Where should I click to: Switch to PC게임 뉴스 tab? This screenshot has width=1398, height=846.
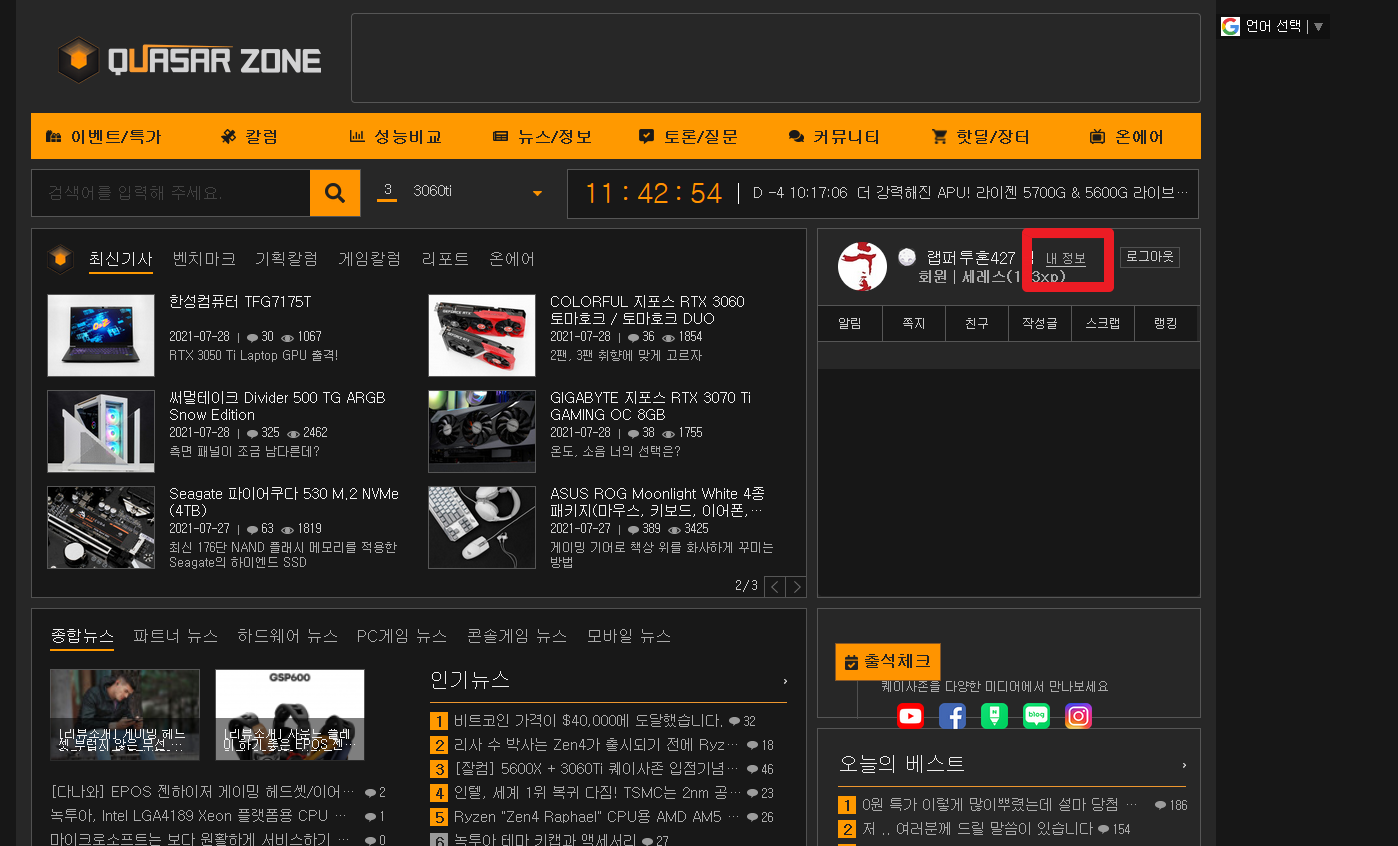(x=402, y=636)
